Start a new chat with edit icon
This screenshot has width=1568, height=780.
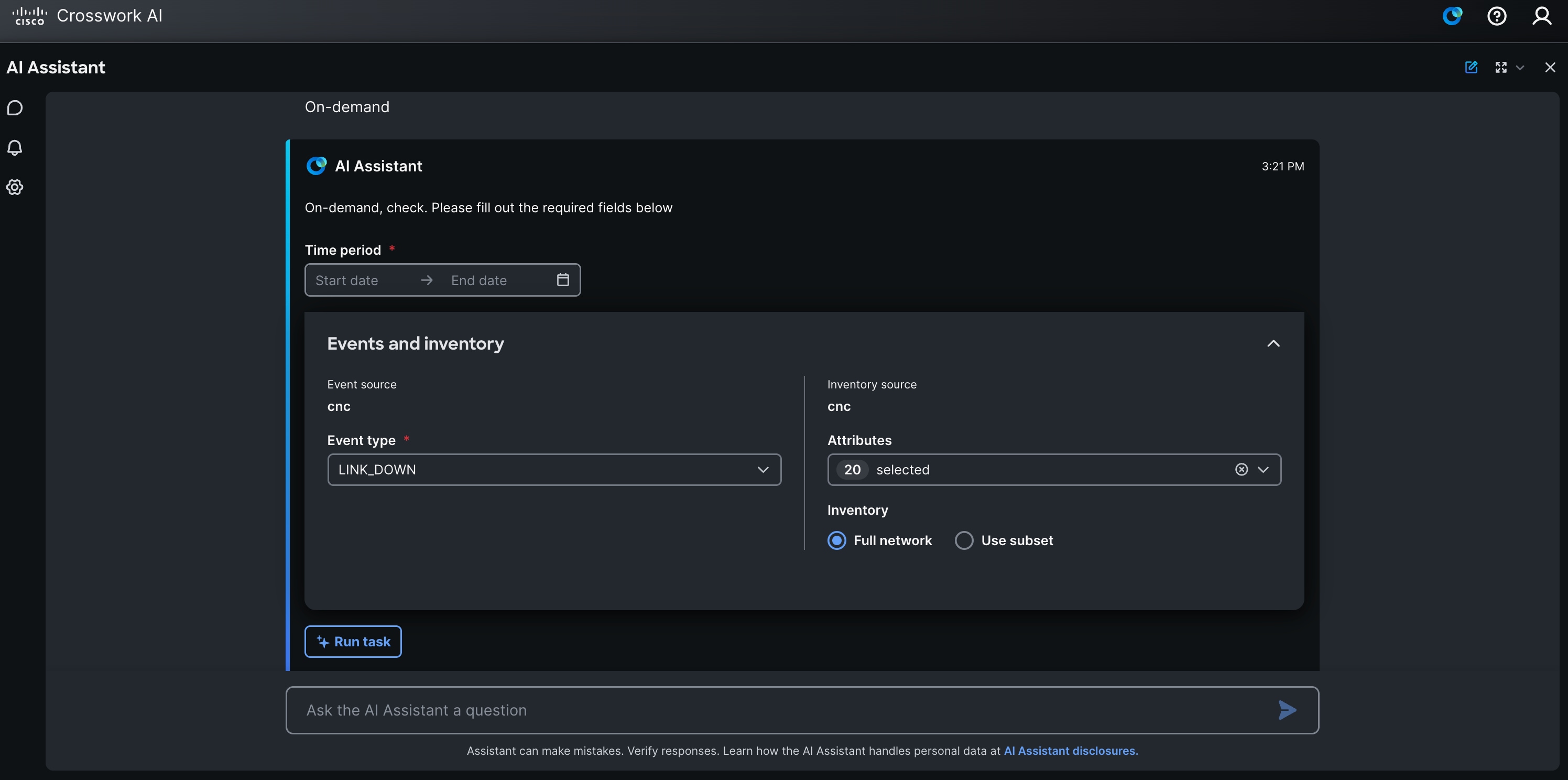[1471, 67]
